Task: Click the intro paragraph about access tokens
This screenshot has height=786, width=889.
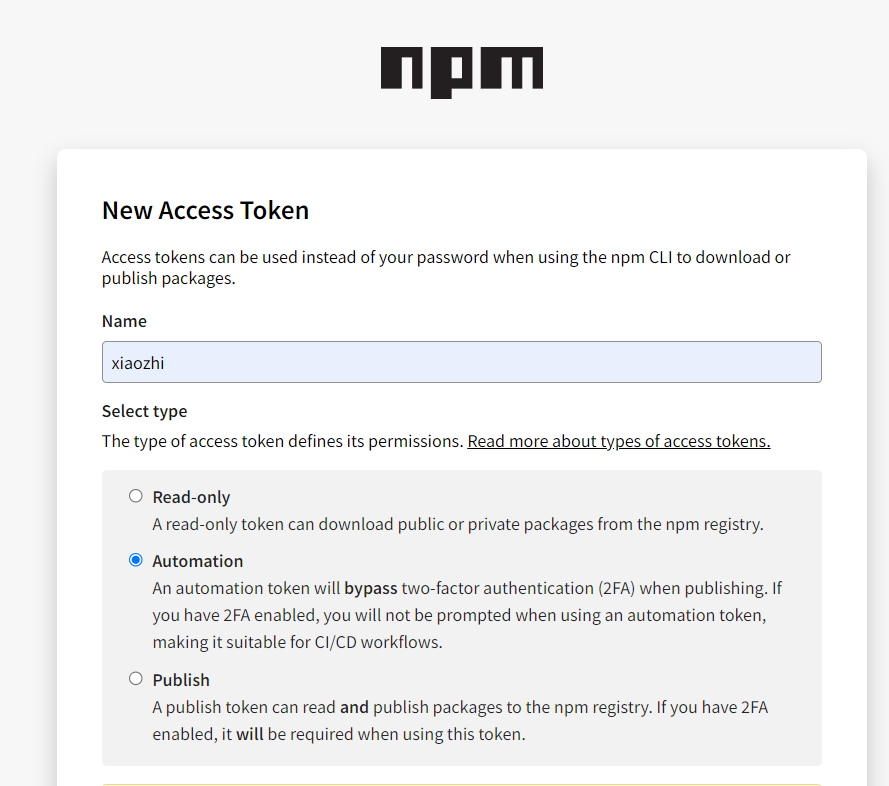Action: 446,267
